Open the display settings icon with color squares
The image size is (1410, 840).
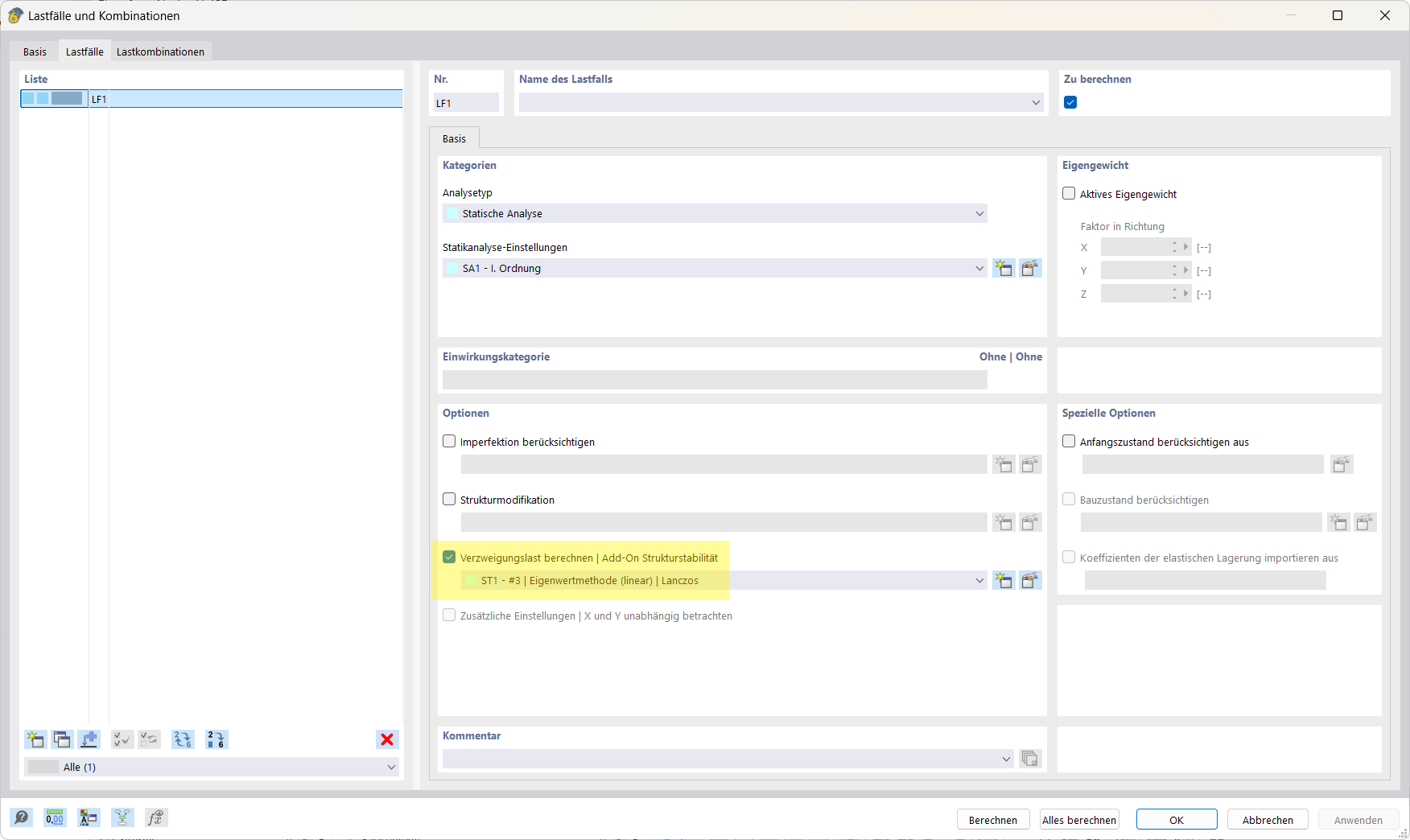[89, 817]
